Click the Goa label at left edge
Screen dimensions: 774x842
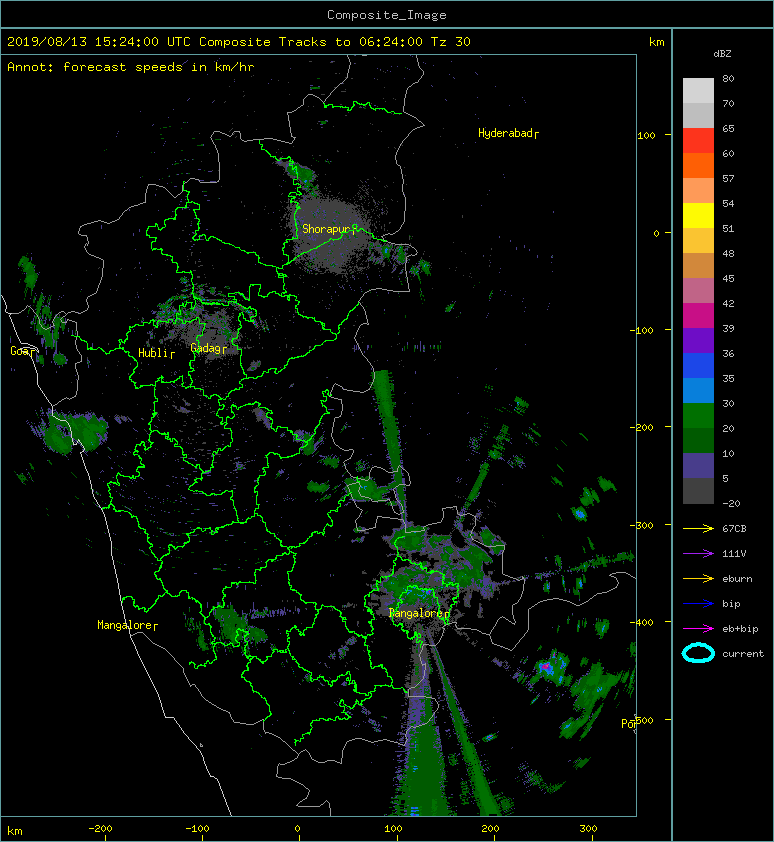coord(21,351)
